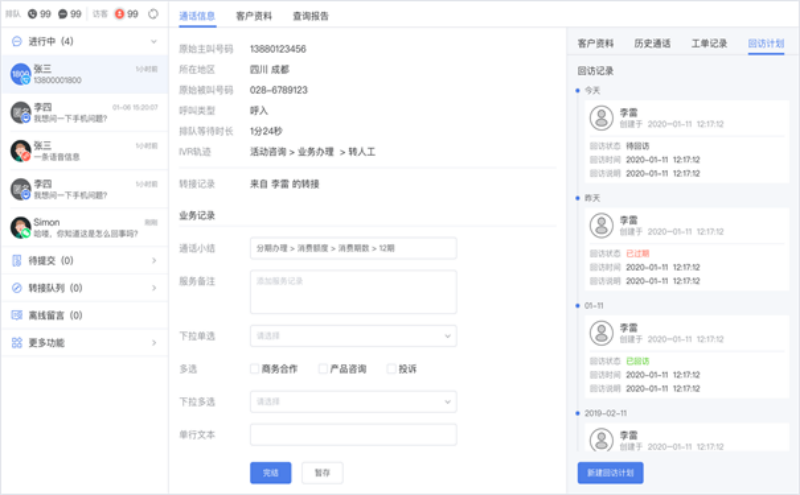Click the refresh icon in top bar
The width and height of the screenshot is (800, 495).
point(153,14)
